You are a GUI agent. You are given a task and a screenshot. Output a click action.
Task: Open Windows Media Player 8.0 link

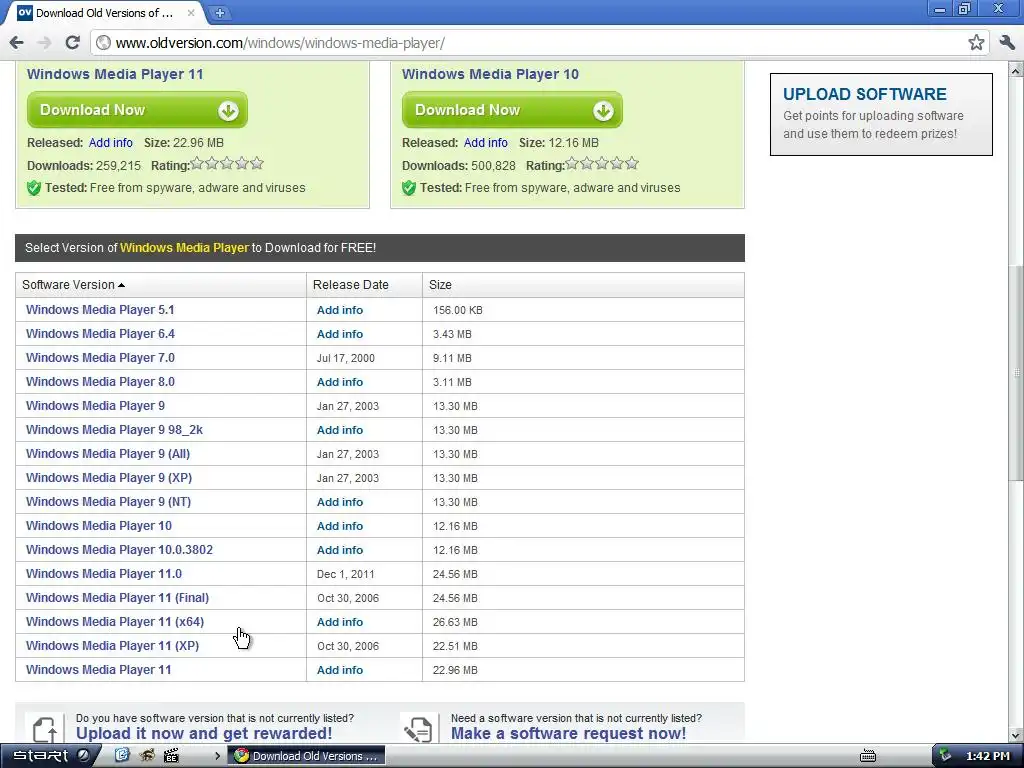(100, 382)
